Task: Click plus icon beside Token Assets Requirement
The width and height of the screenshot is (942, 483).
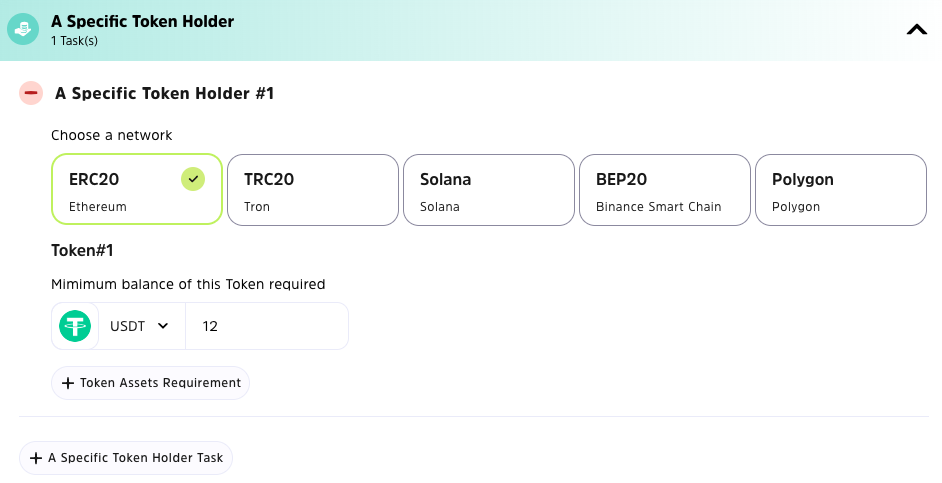Action: tap(68, 383)
